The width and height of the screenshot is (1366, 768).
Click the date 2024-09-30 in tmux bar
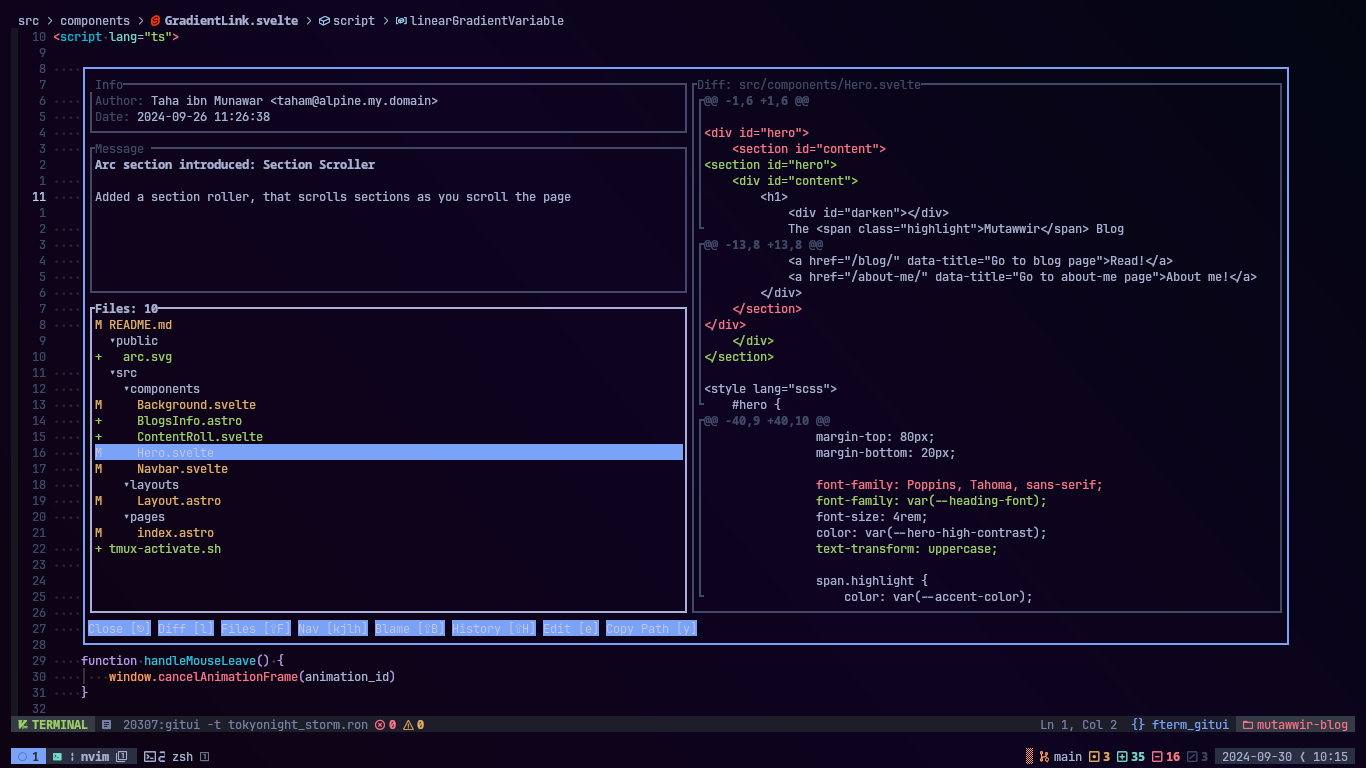pos(1257,757)
